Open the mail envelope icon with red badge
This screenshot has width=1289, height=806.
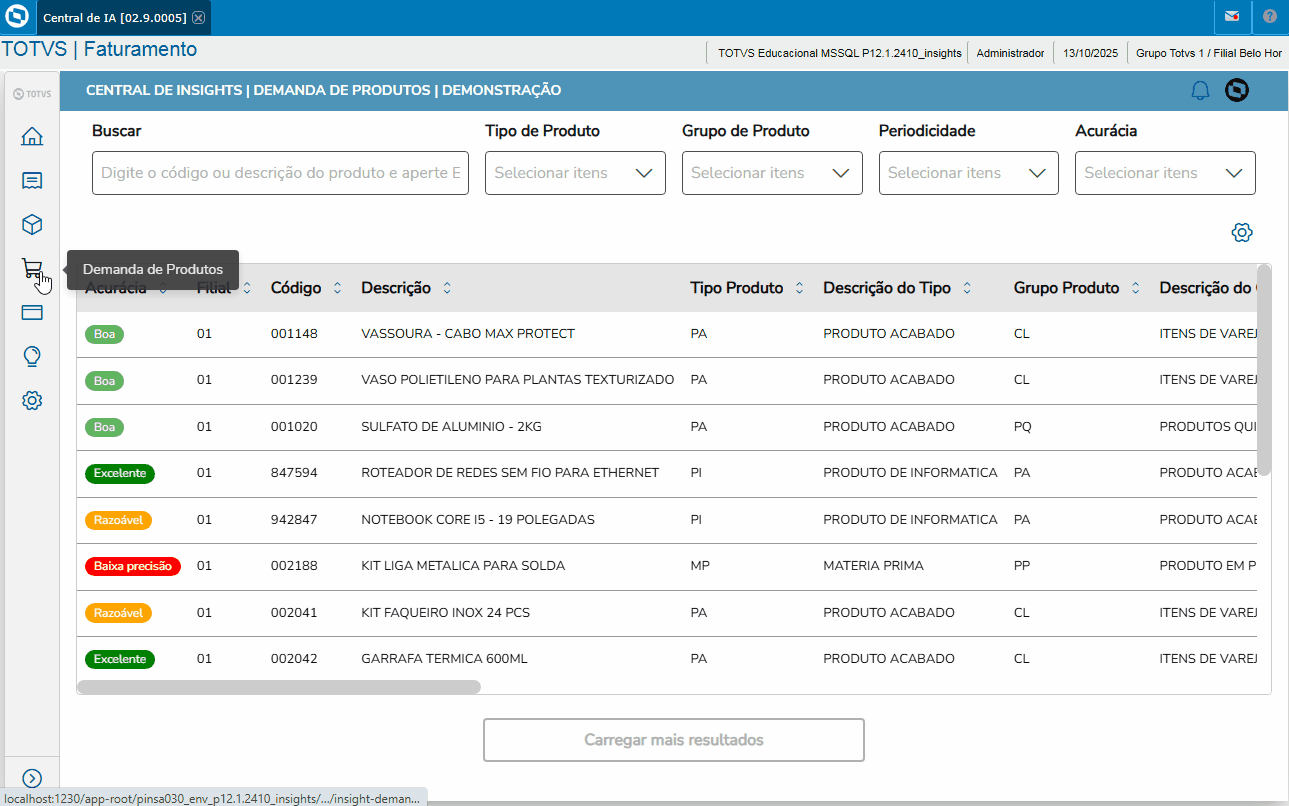pyautogui.click(x=1231, y=17)
